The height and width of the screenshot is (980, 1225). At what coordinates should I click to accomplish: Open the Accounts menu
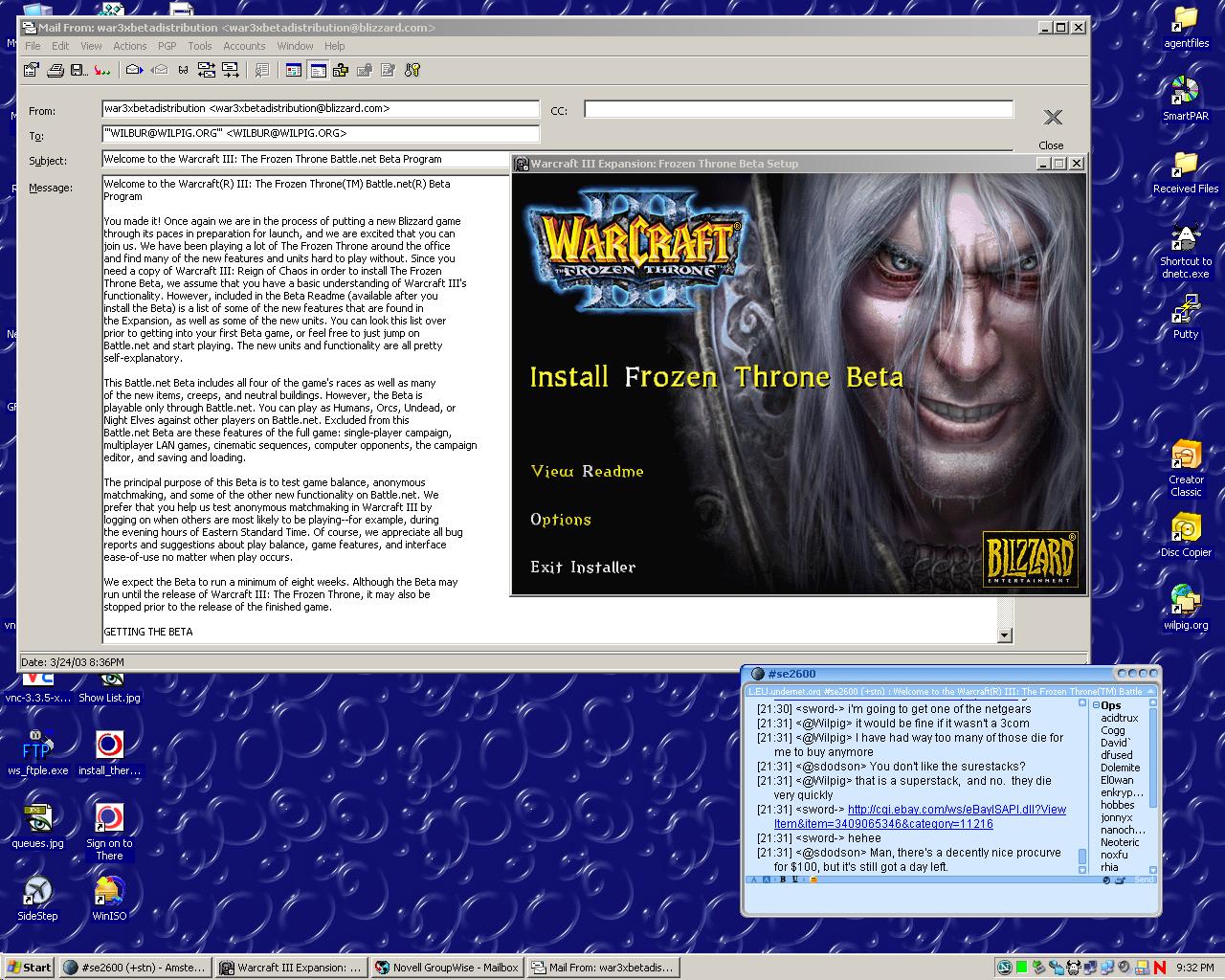click(244, 46)
